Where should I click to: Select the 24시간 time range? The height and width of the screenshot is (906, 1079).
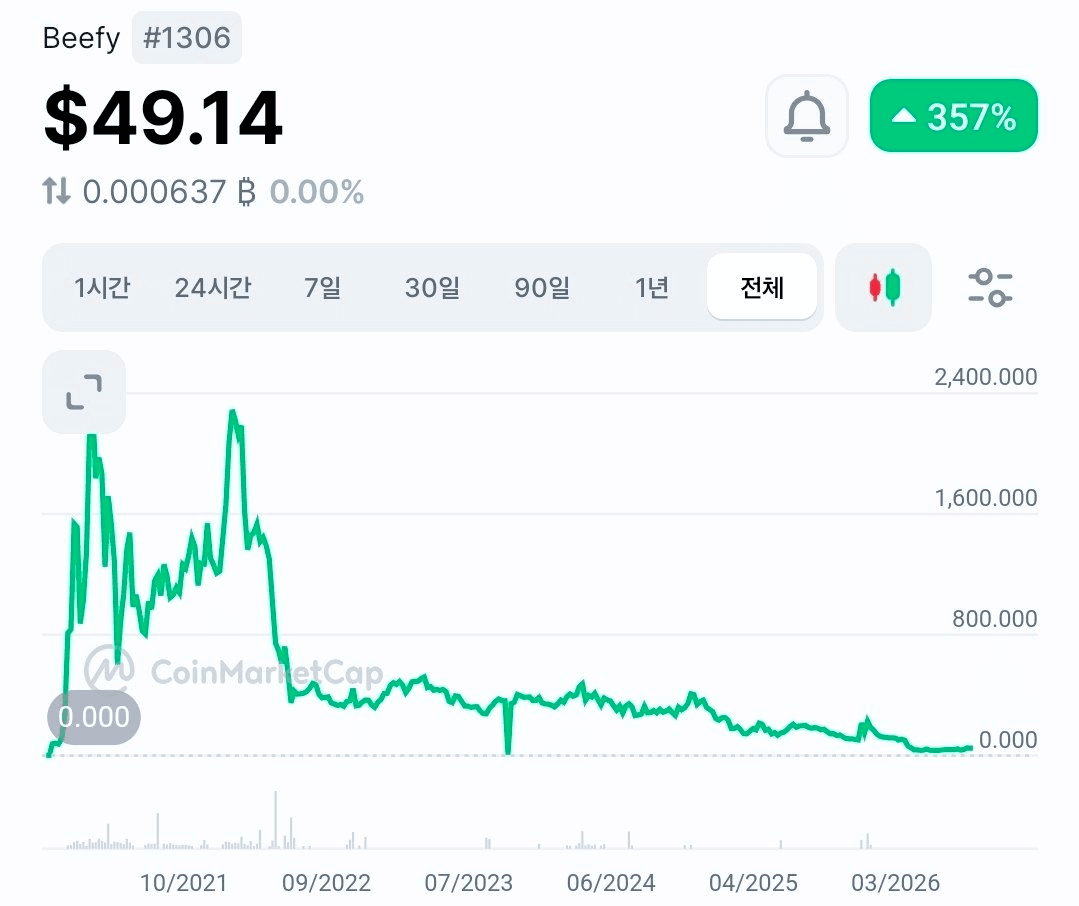(x=213, y=287)
